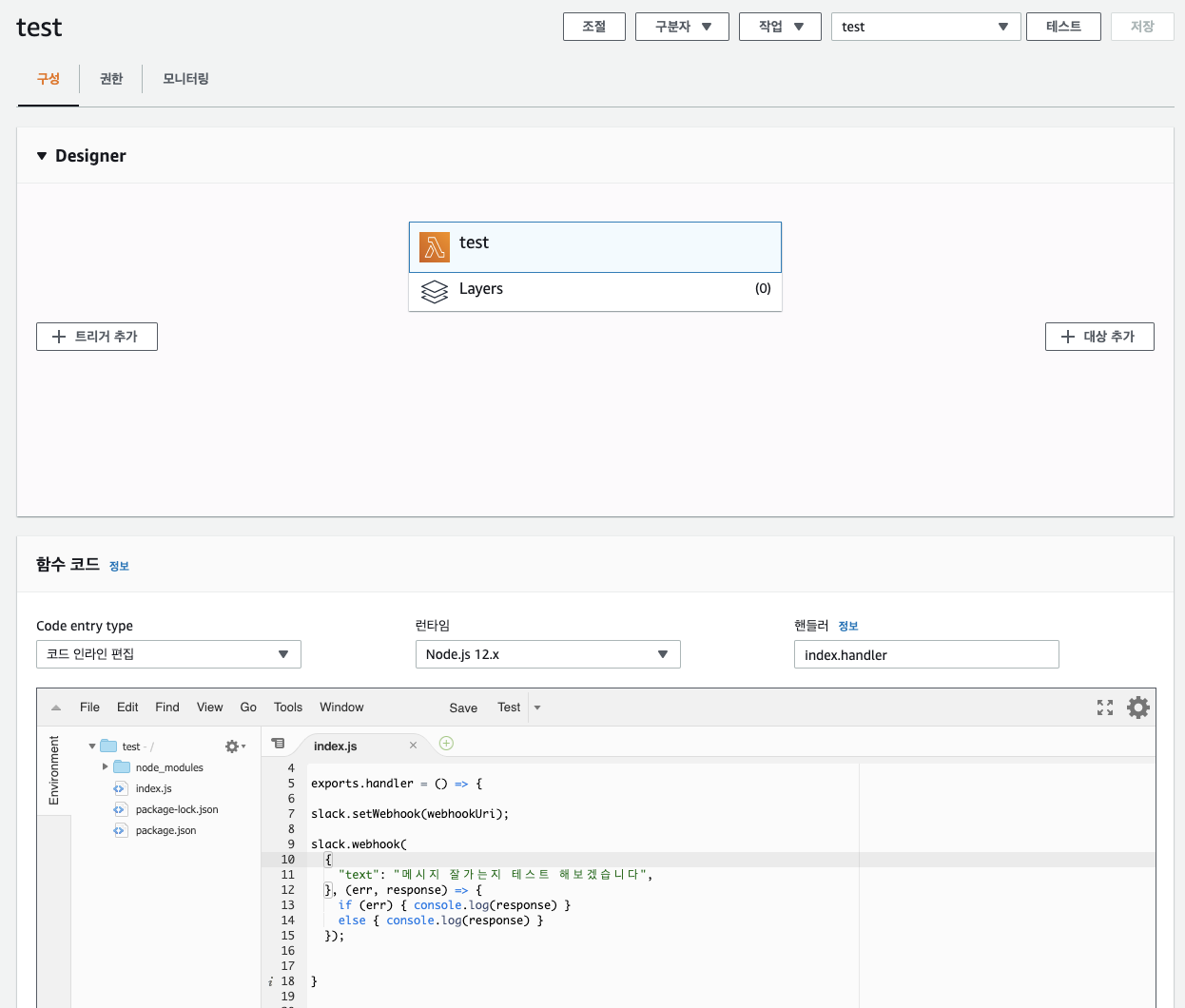The height and width of the screenshot is (1008, 1185).
Task: Open the 정보 link beside 핸들러
Action: (x=848, y=626)
